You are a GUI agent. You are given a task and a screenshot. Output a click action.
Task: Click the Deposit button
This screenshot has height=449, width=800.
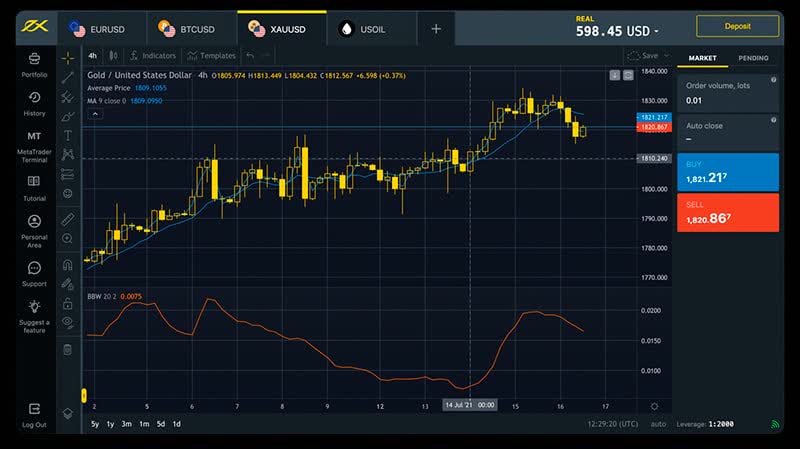tap(737, 26)
